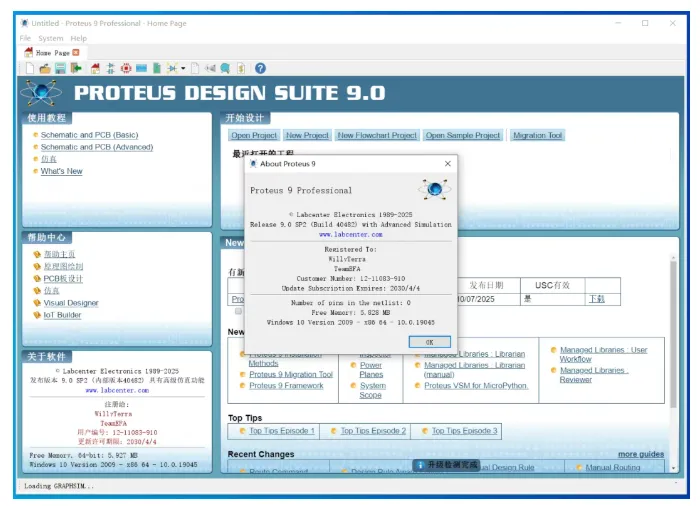Open Schematic and PCB (Basic) tutorial
Image resolution: width=700 pixels, height=506 pixels.
pos(89,135)
